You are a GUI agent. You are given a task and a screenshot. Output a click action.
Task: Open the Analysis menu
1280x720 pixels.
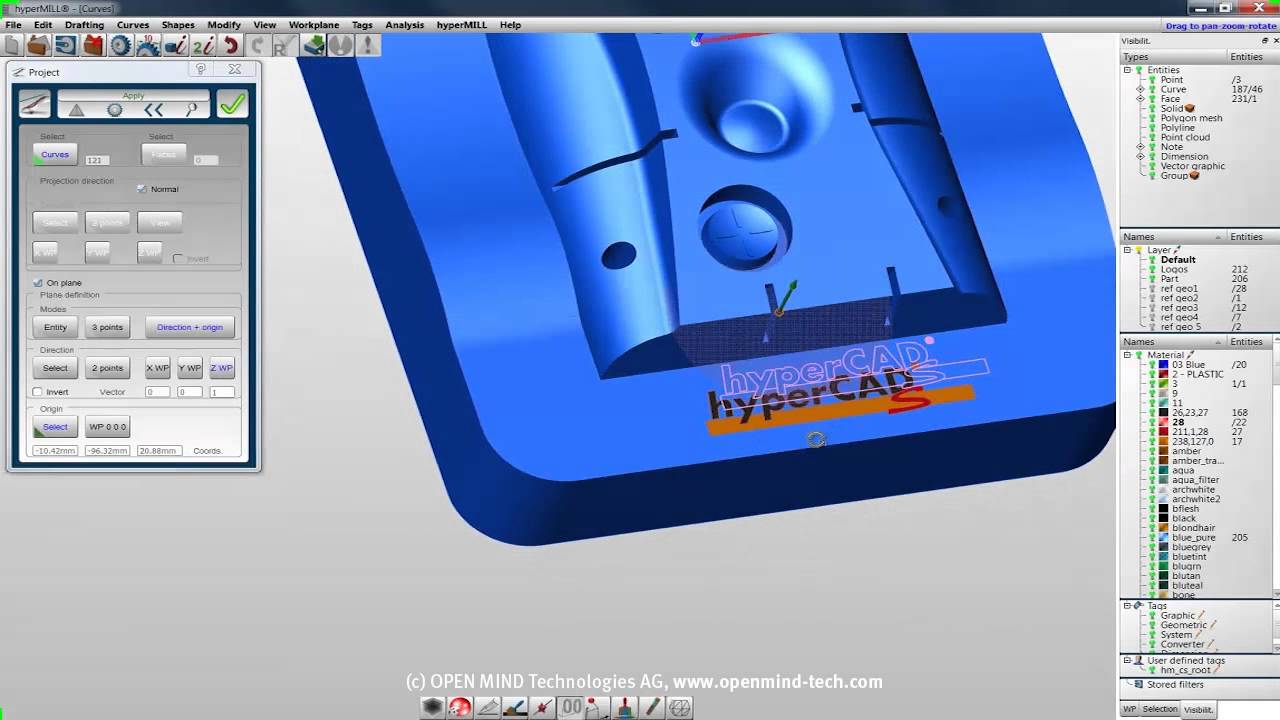(x=404, y=25)
